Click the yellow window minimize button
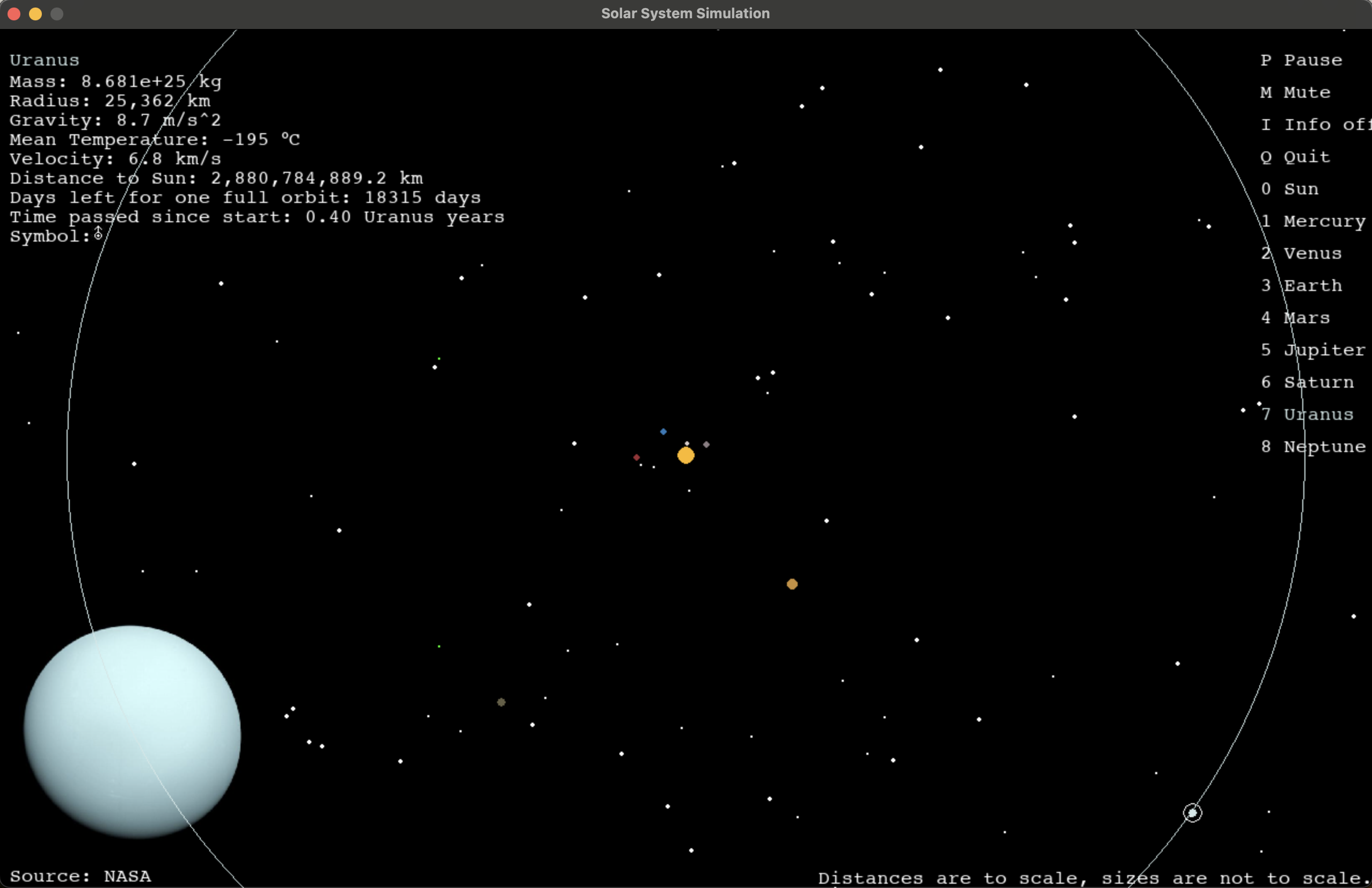The image size is (1372, 888). click(35, 14)
